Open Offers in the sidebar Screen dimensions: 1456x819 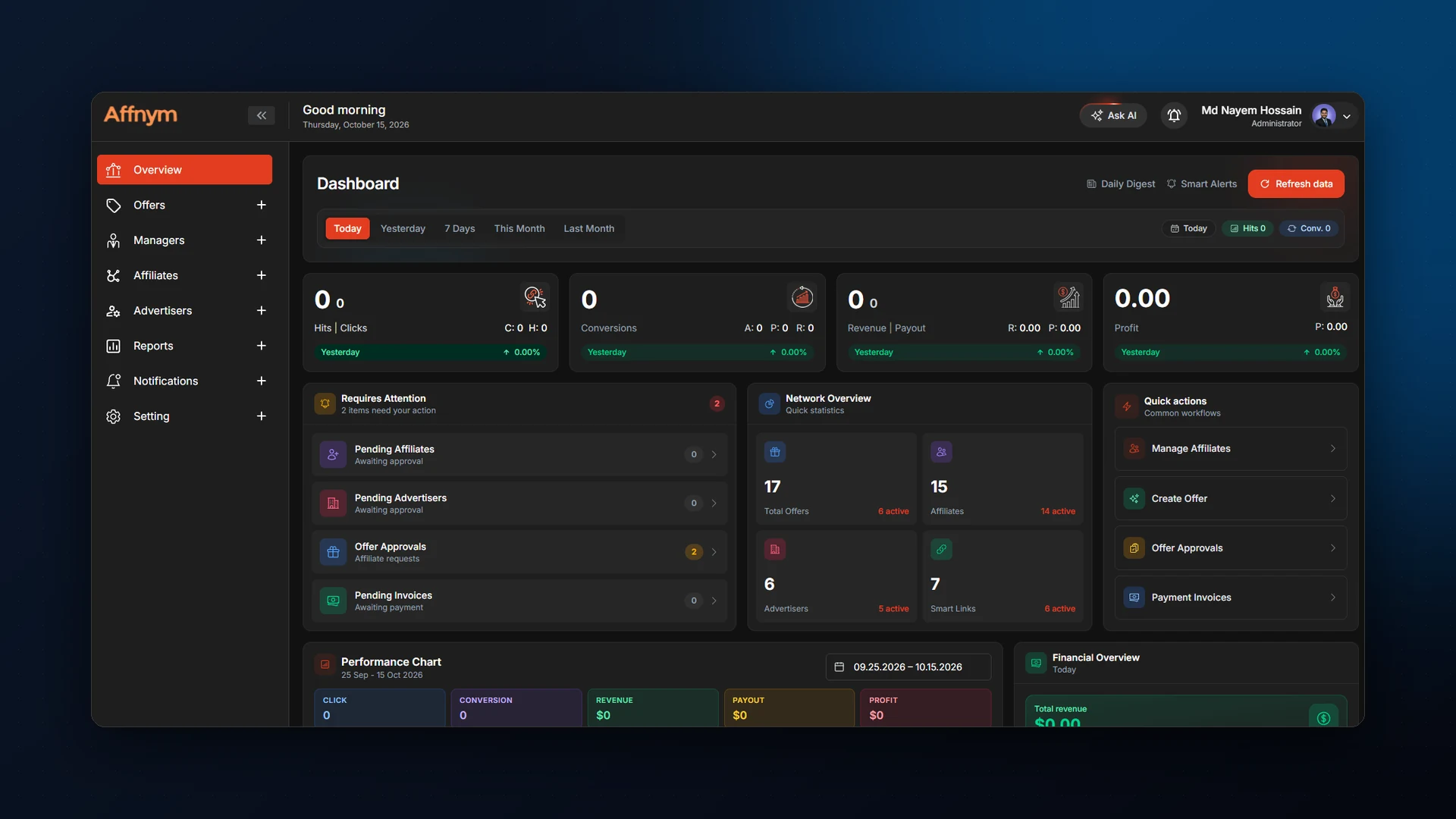(149, 205)
